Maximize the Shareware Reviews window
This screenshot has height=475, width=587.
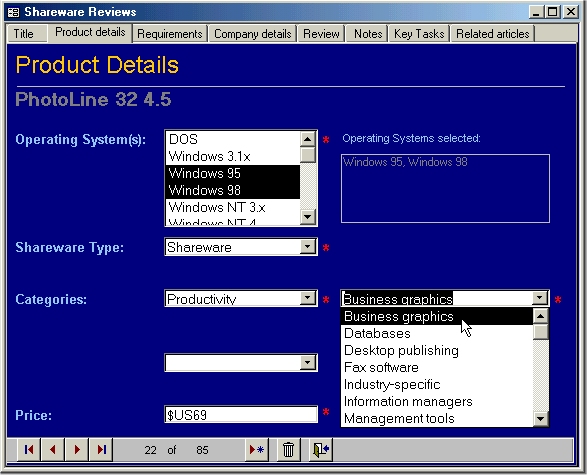(553, 12)
